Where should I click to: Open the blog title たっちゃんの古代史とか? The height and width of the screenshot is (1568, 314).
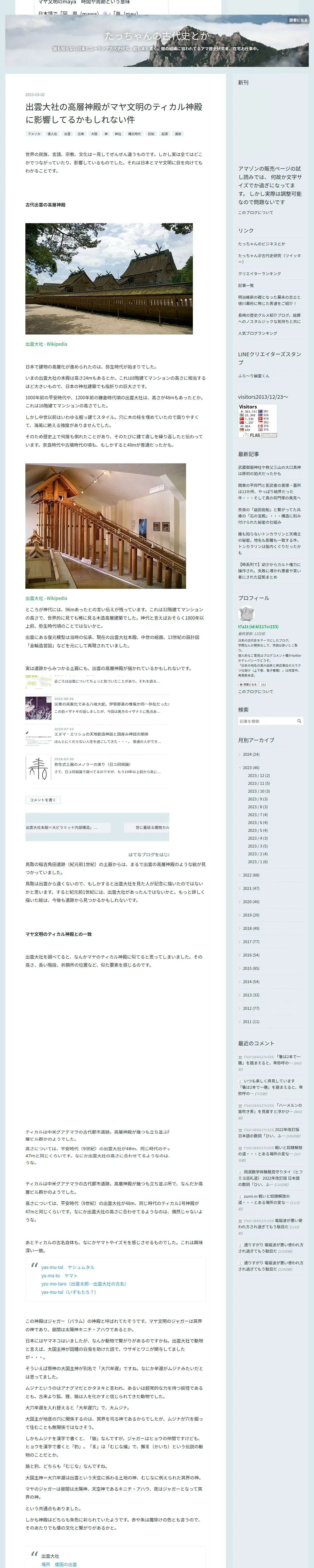[x=157, y=36]
